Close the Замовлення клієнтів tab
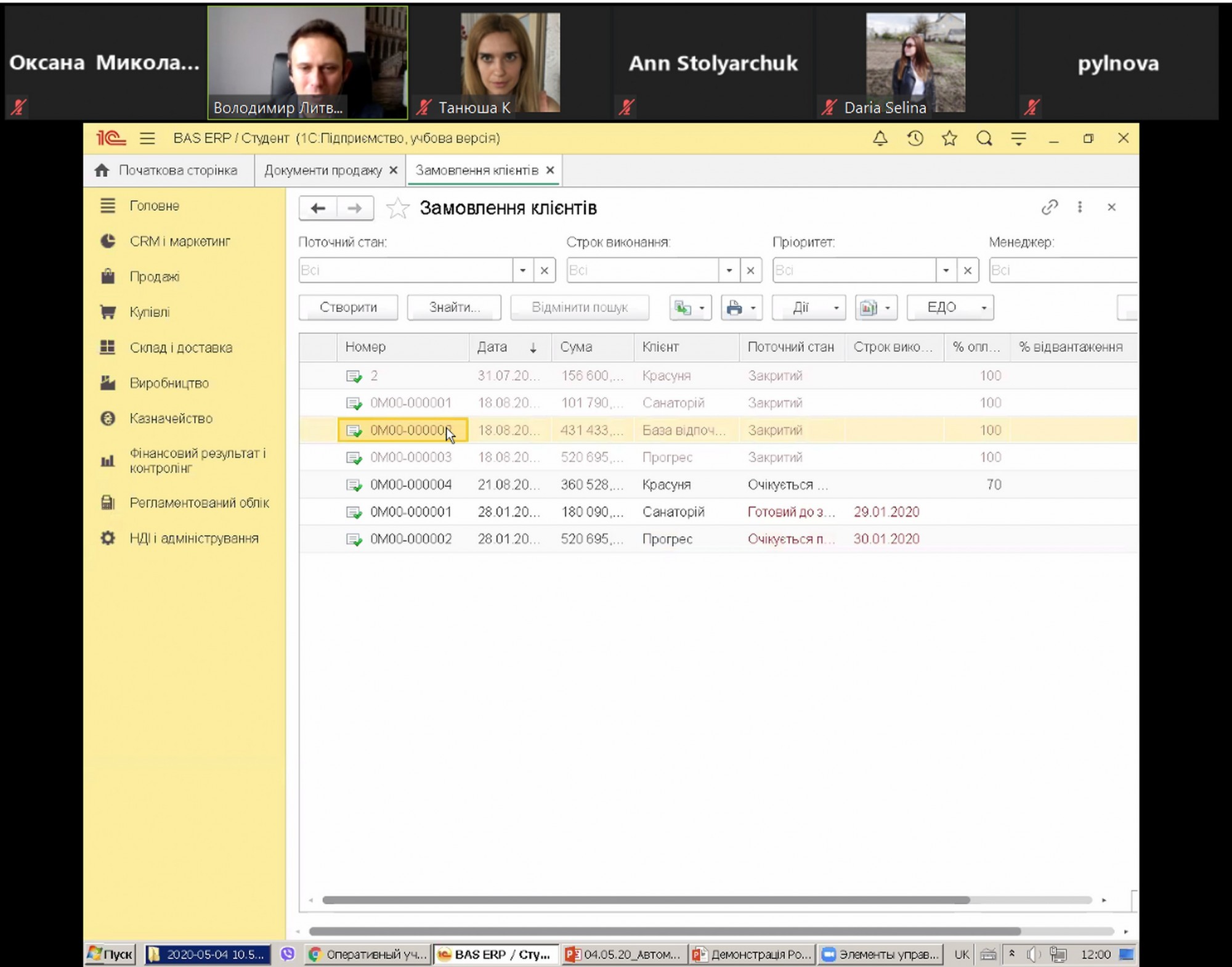The width and height of the screenshot is (1232, 967). pos(550,170)
